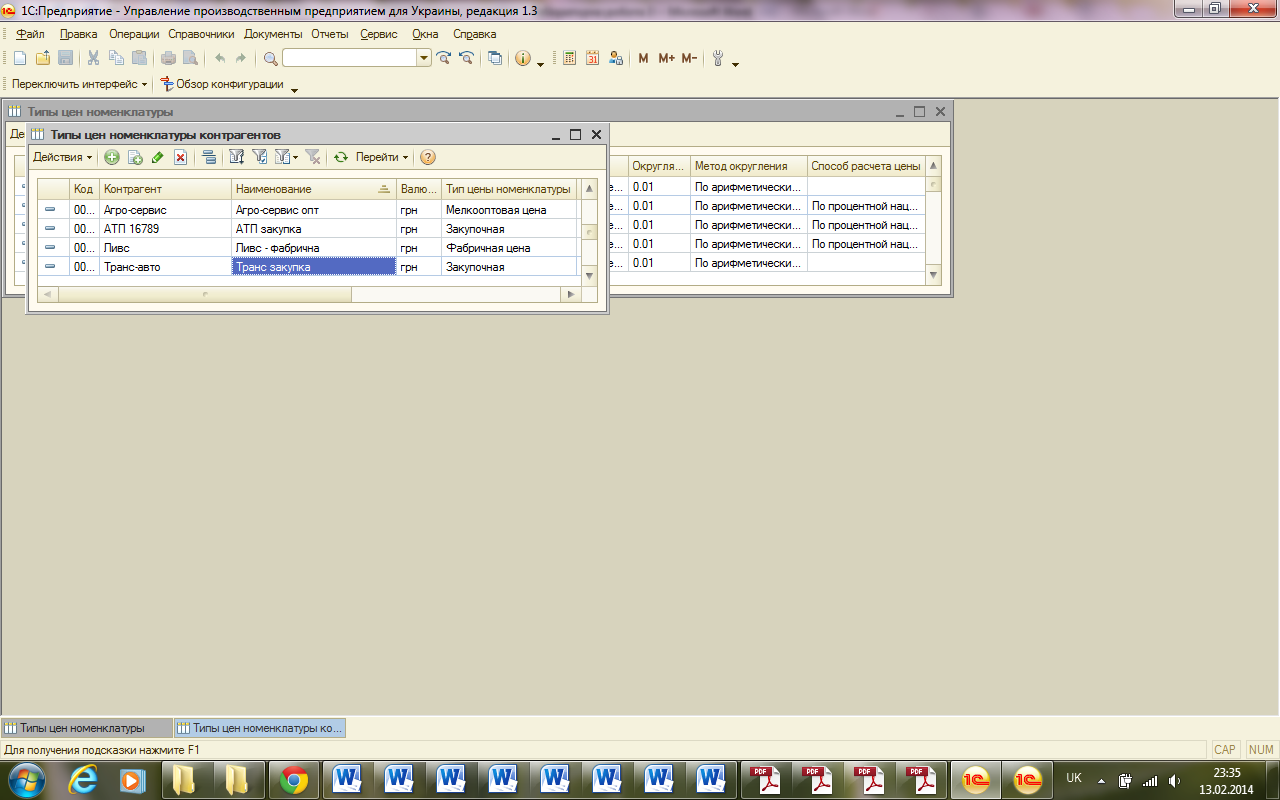Click the Метод округления column header in the back window
1280x800 pixels.
pos(749,166)
